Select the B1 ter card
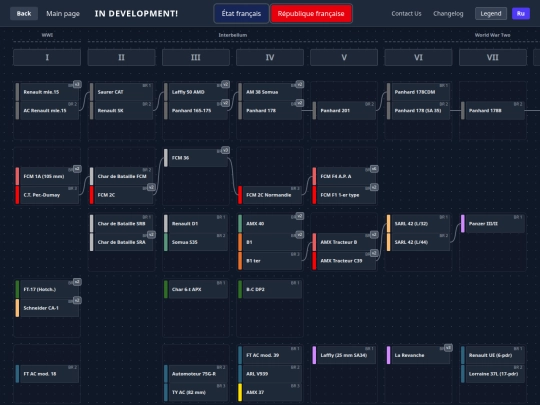The width and height of the screenshot is (540, 405). [270, 261]
